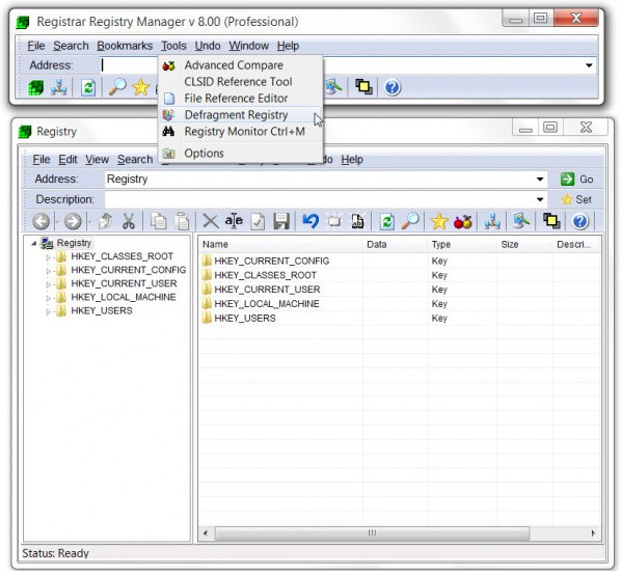Viewport: 620px width, 571px height.
Task: Click the Rename text-cursor icon
Action: 234,221
